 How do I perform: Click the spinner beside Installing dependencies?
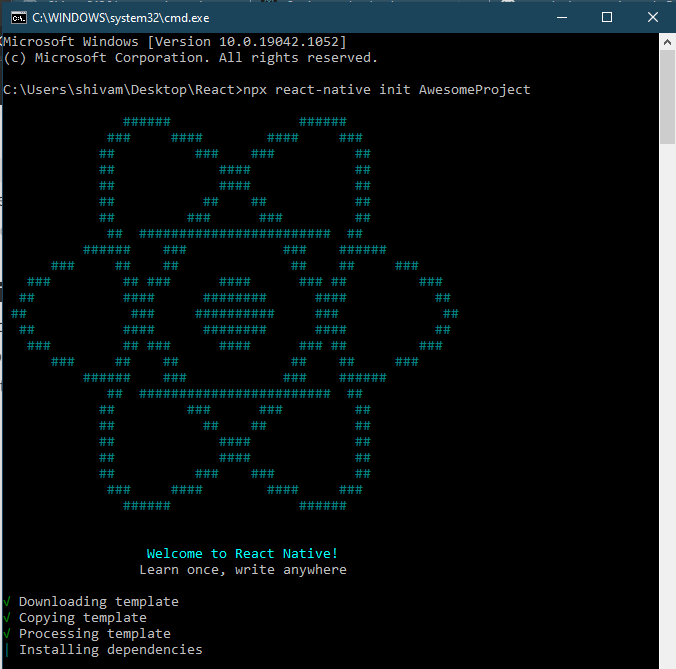pos(7,650)
